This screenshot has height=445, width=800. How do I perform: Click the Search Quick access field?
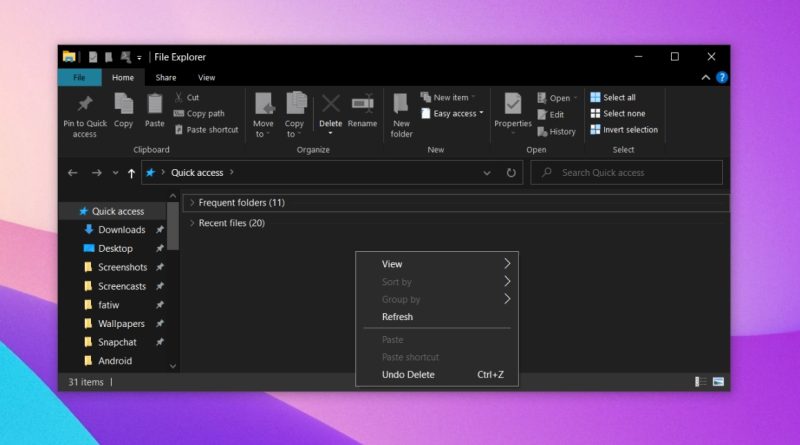[x=627, y=172]
